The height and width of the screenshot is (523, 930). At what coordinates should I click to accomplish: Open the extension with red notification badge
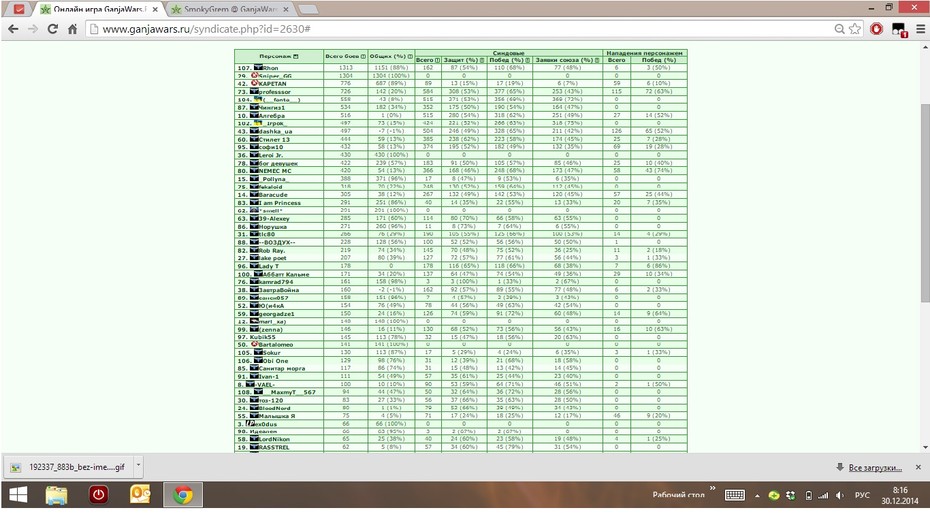point(899,29)
